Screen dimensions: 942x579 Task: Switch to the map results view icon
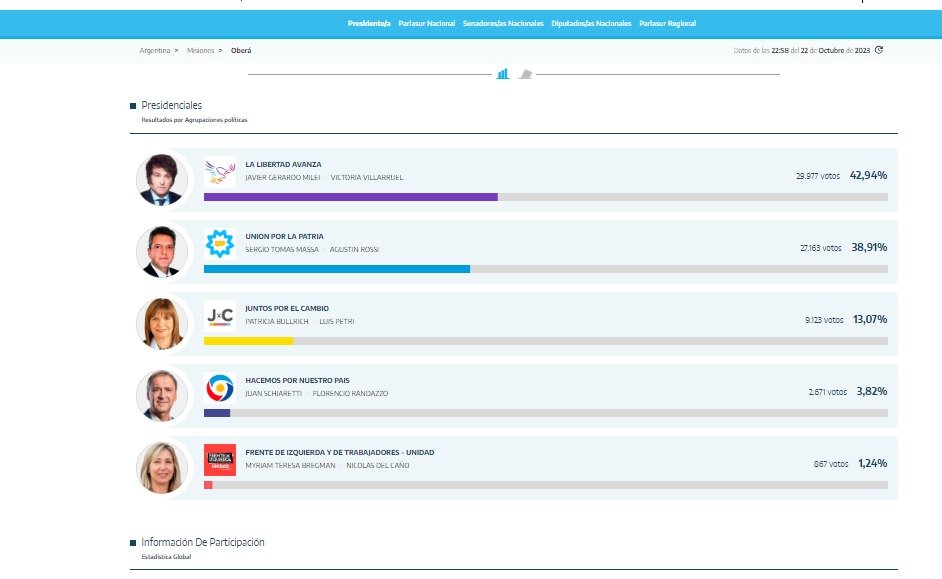tap(526, 74)
